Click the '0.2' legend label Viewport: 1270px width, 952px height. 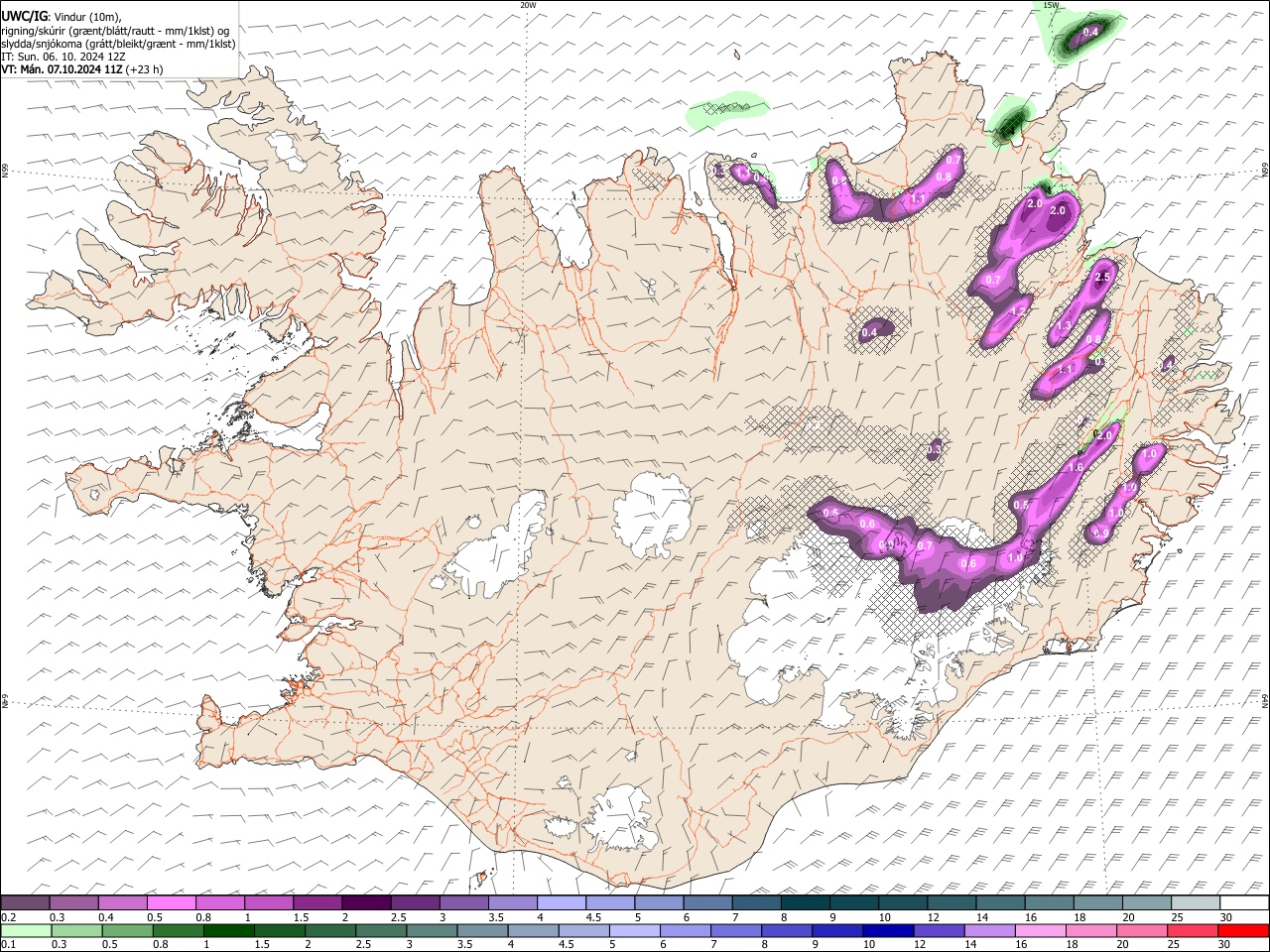(x=8, y=917)
